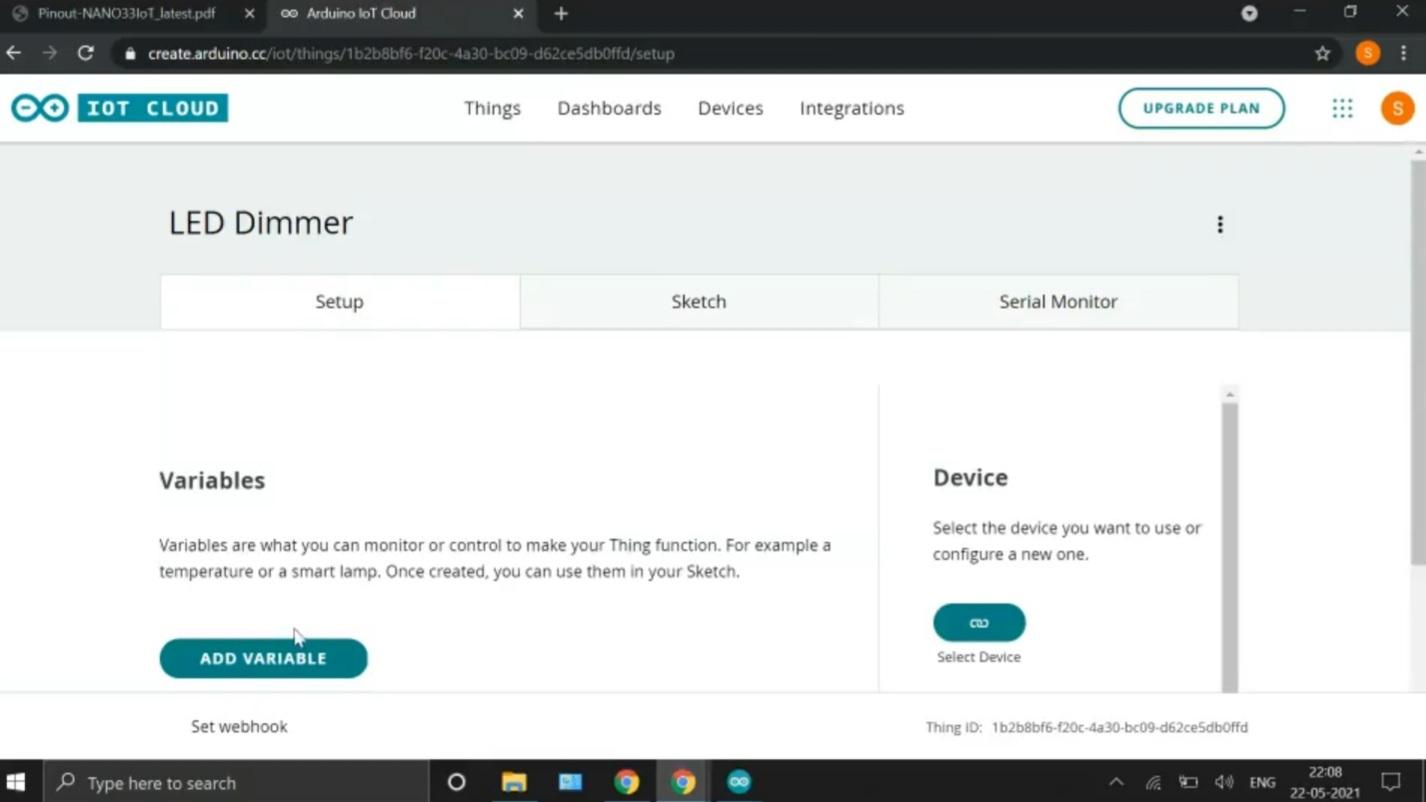This screenshot has height=802, width=1426.
Task: Open the Wi-Fi network tray icon
Action: click(1153, 783)
